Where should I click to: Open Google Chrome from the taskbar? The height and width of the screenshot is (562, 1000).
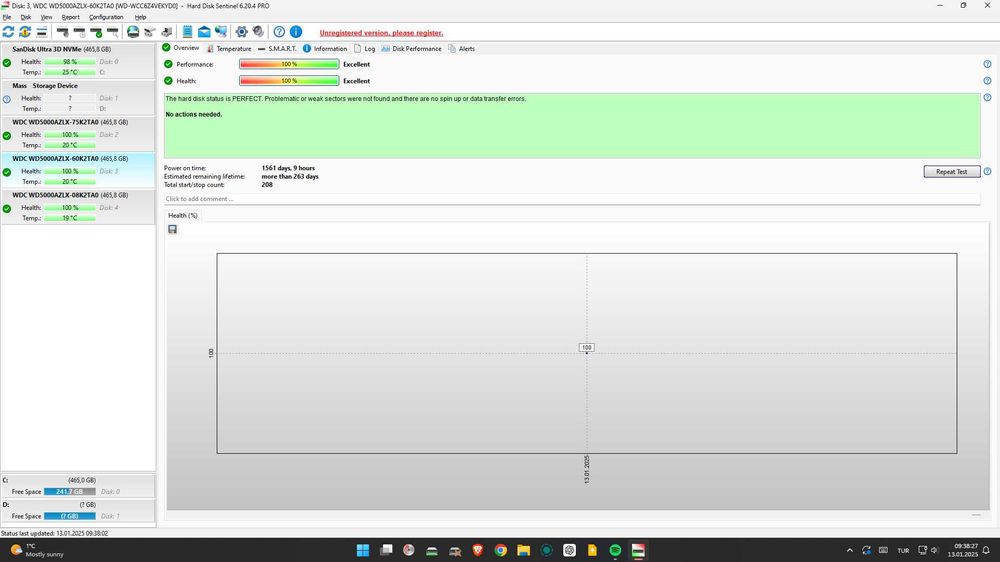[x=501, y=550]
